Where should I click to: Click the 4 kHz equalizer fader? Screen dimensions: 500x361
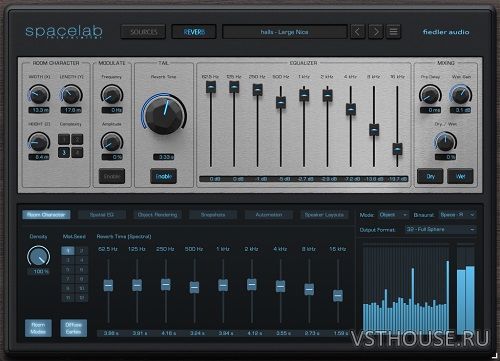point(351,109)
